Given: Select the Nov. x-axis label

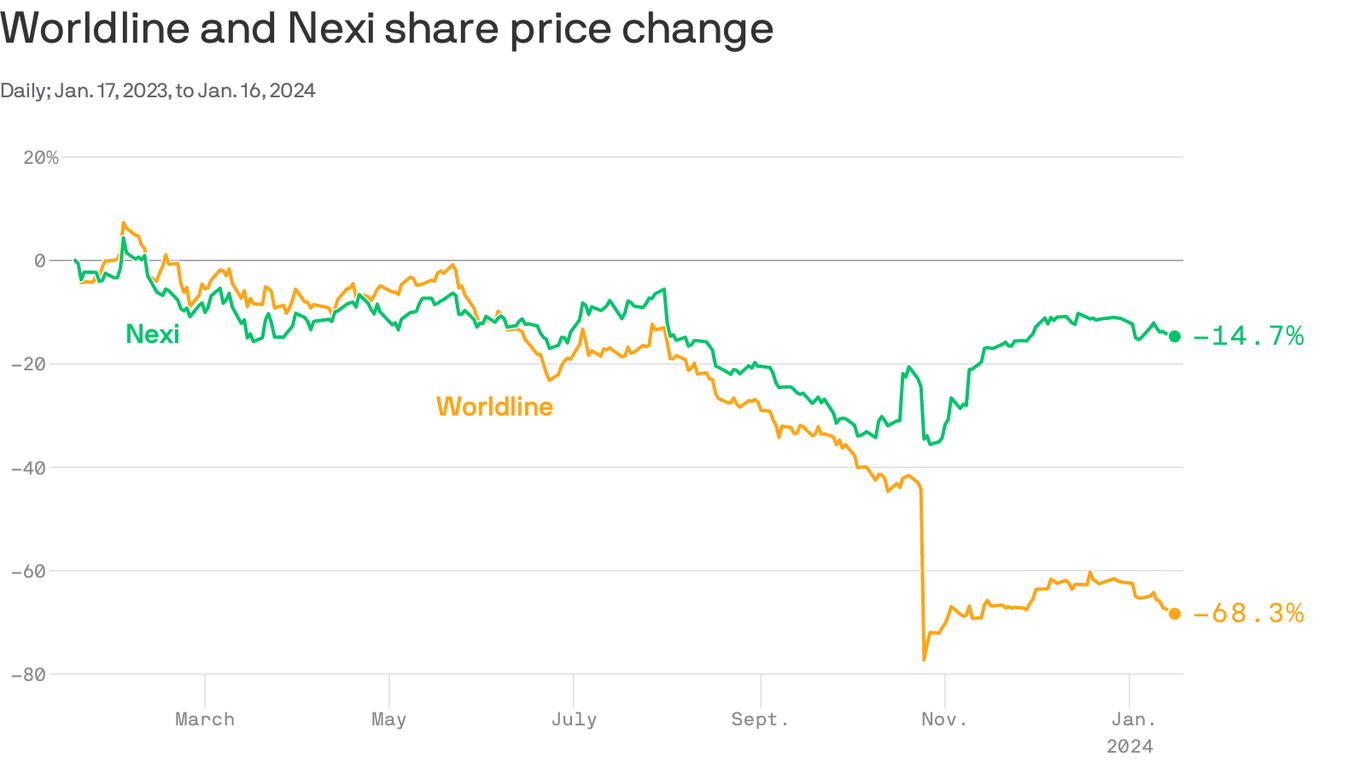Looking at the screenshot, I should [x=945, y=719].
